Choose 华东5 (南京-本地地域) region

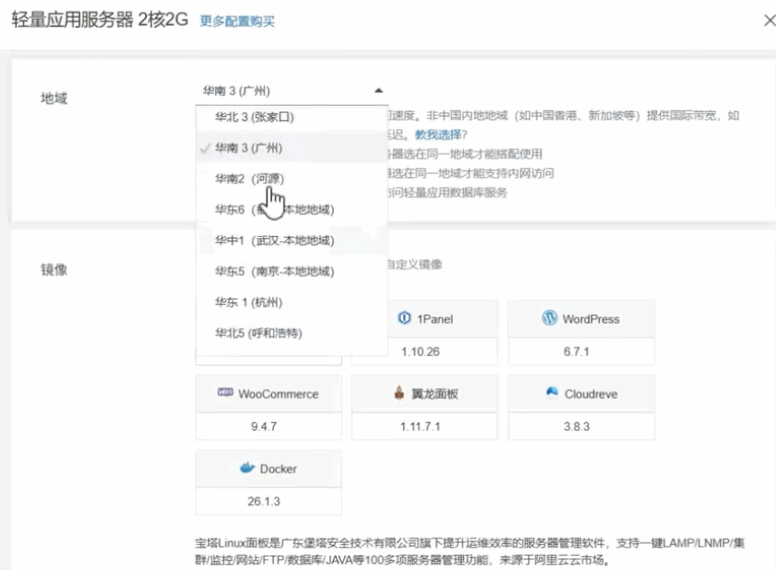274,272
